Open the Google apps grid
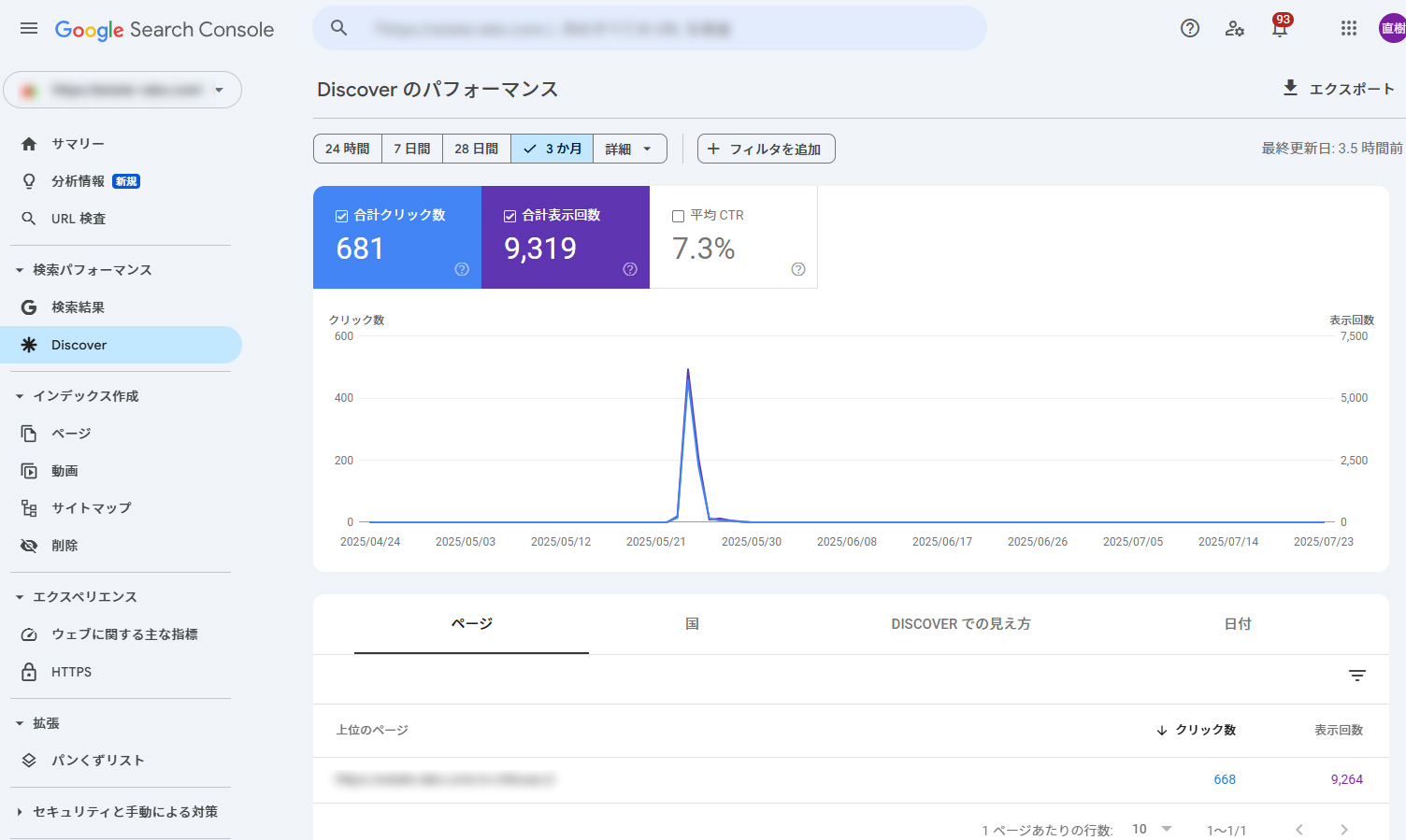Screen dimensions: 1406x840 coord(1348,28)
